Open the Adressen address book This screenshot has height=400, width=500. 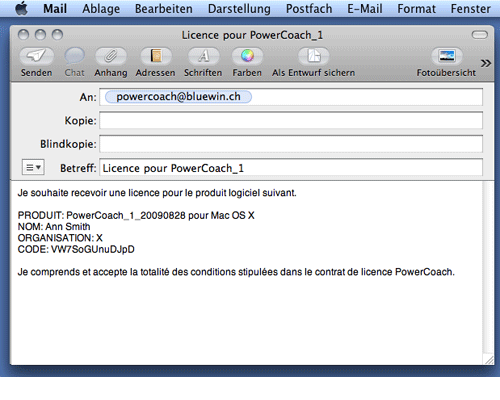click(156, 56)
